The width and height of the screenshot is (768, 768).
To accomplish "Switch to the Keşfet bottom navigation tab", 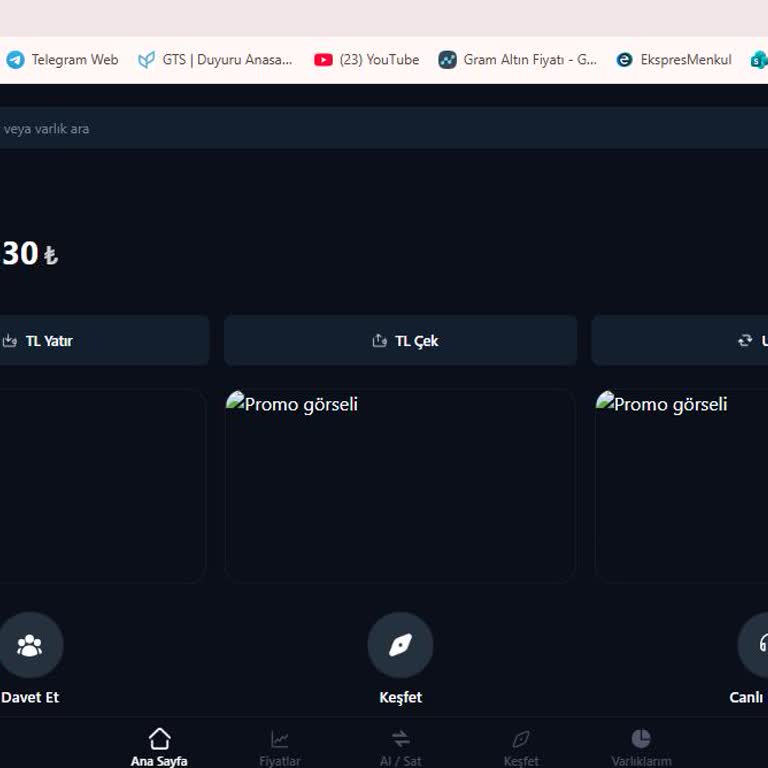I will pyautogui.click(x=521, y=747).
